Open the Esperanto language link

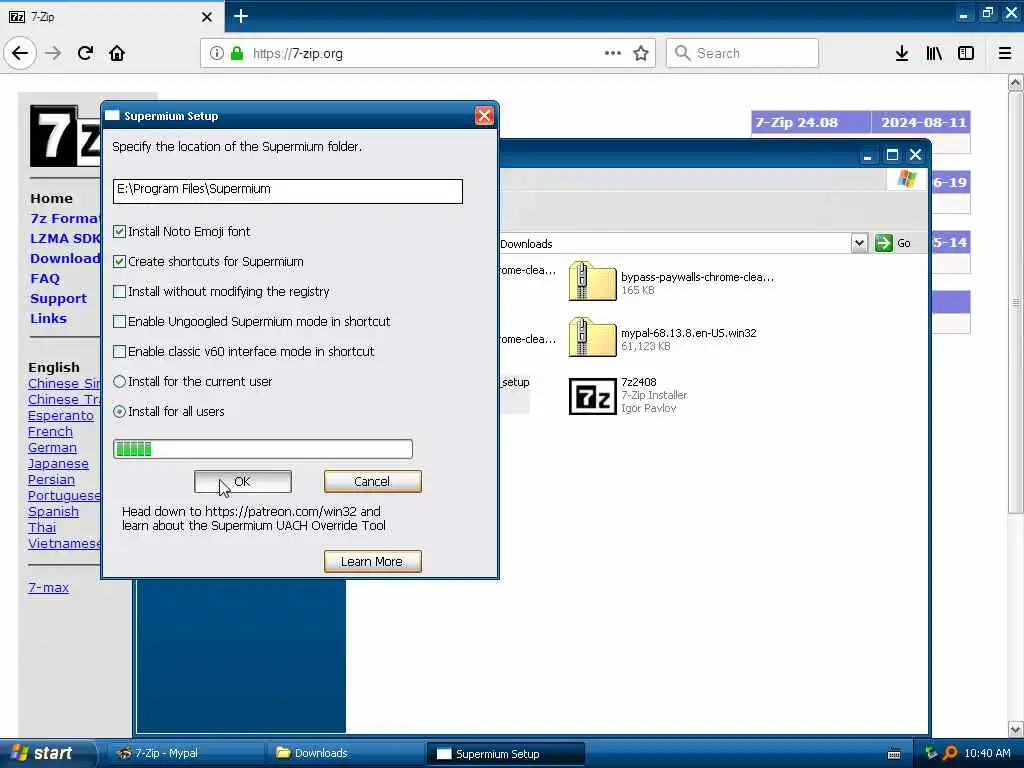[61, 415]
